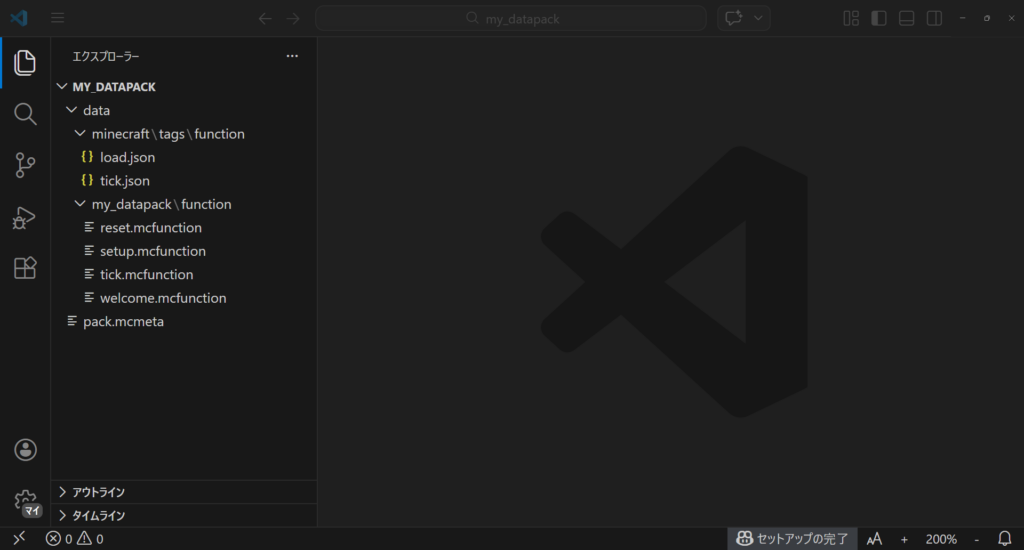Open the Search view icon
The height and width of the screenshot is (550, 1024).
coord(25,114)
